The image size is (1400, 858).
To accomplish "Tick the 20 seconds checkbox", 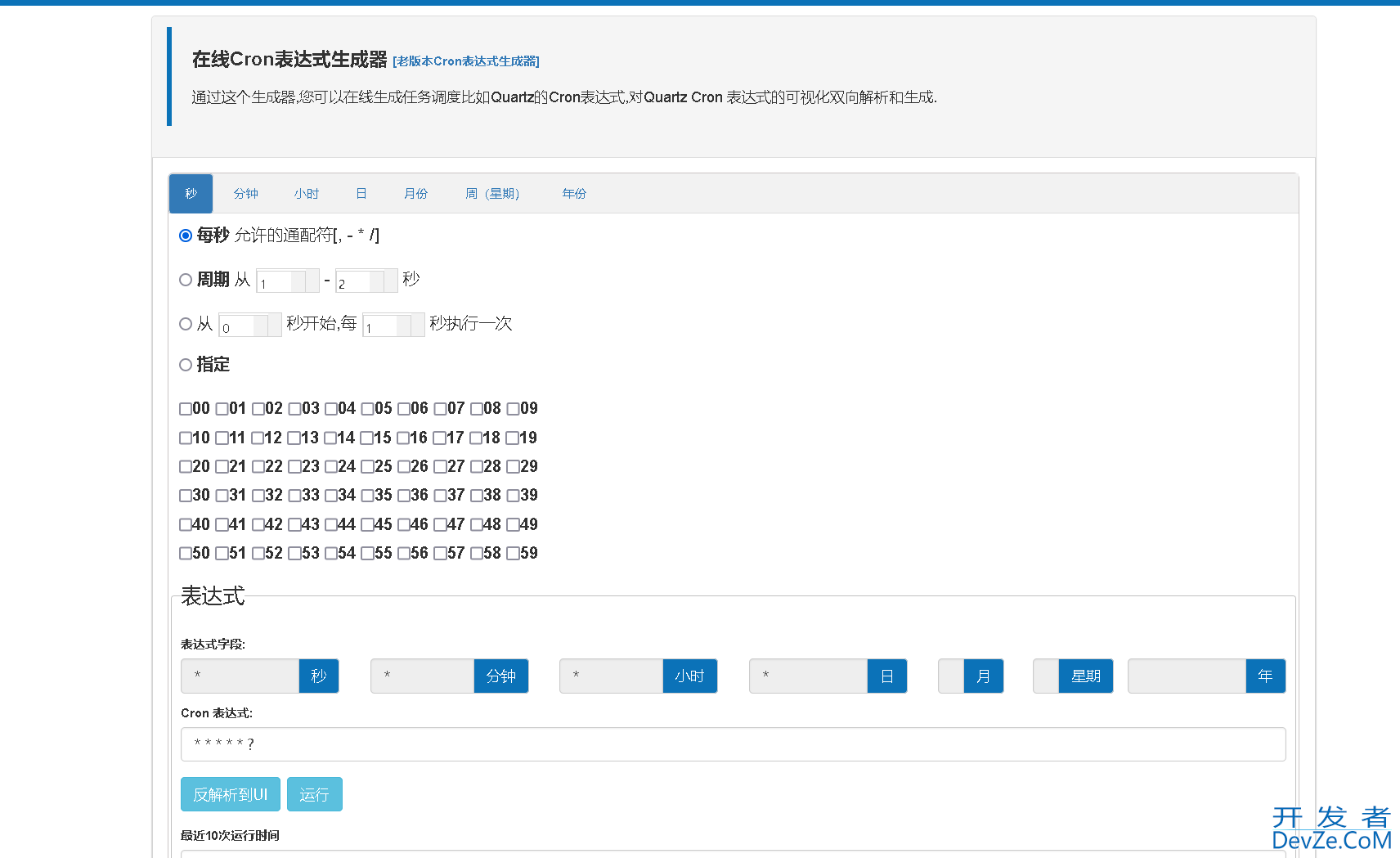I will [186, 467].
